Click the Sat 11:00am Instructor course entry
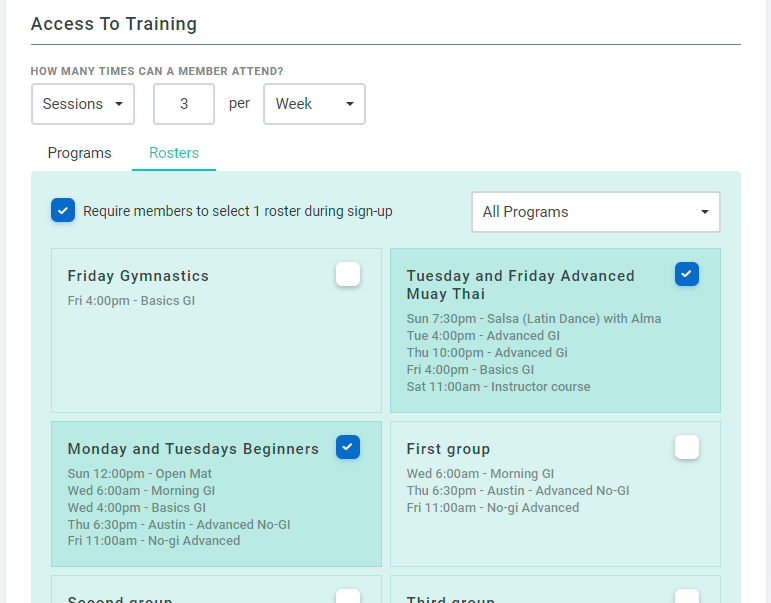 coord(498,387)
